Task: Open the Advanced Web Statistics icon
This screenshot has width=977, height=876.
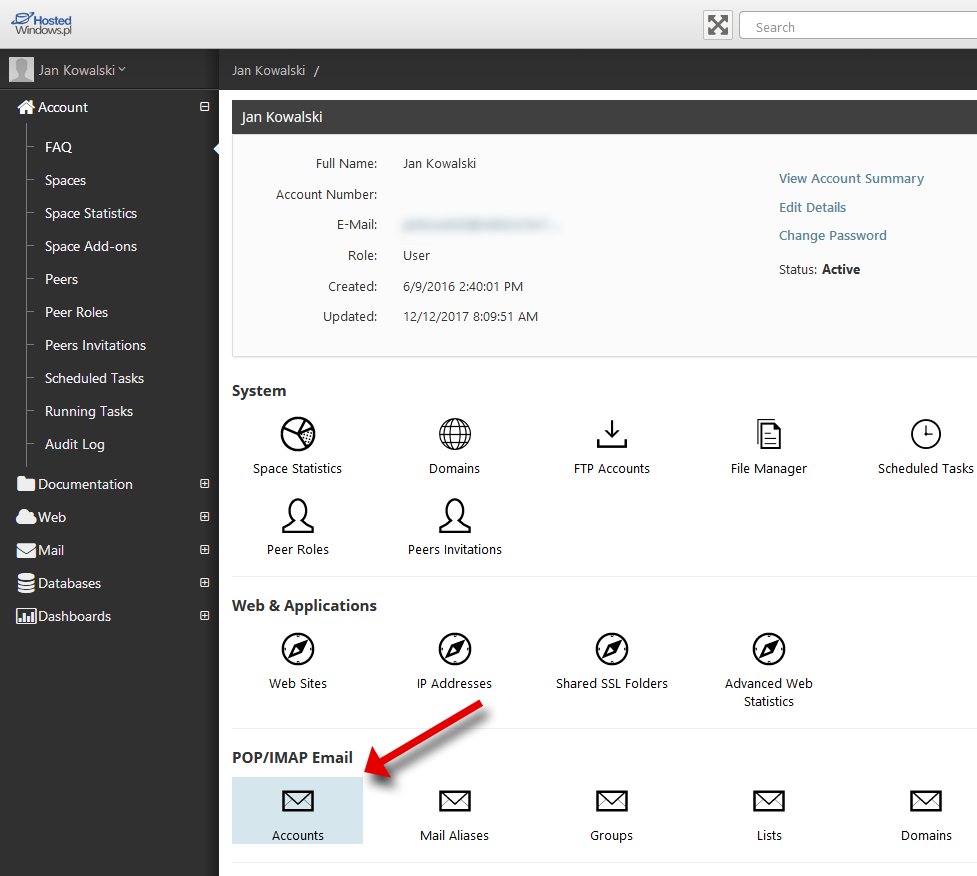Action: [769, 649]
